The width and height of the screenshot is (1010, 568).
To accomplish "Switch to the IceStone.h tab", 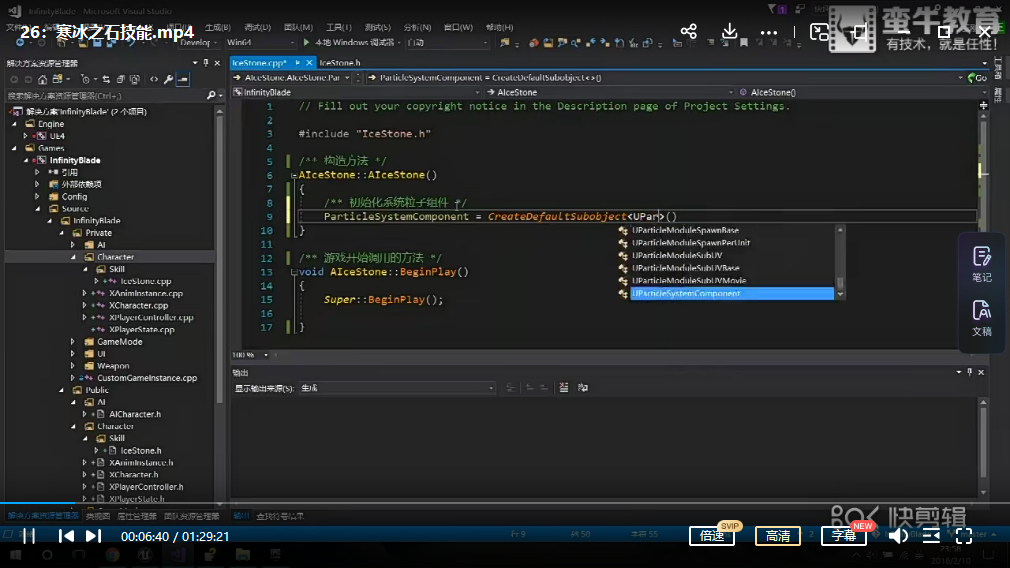I will tap(340, 62).
